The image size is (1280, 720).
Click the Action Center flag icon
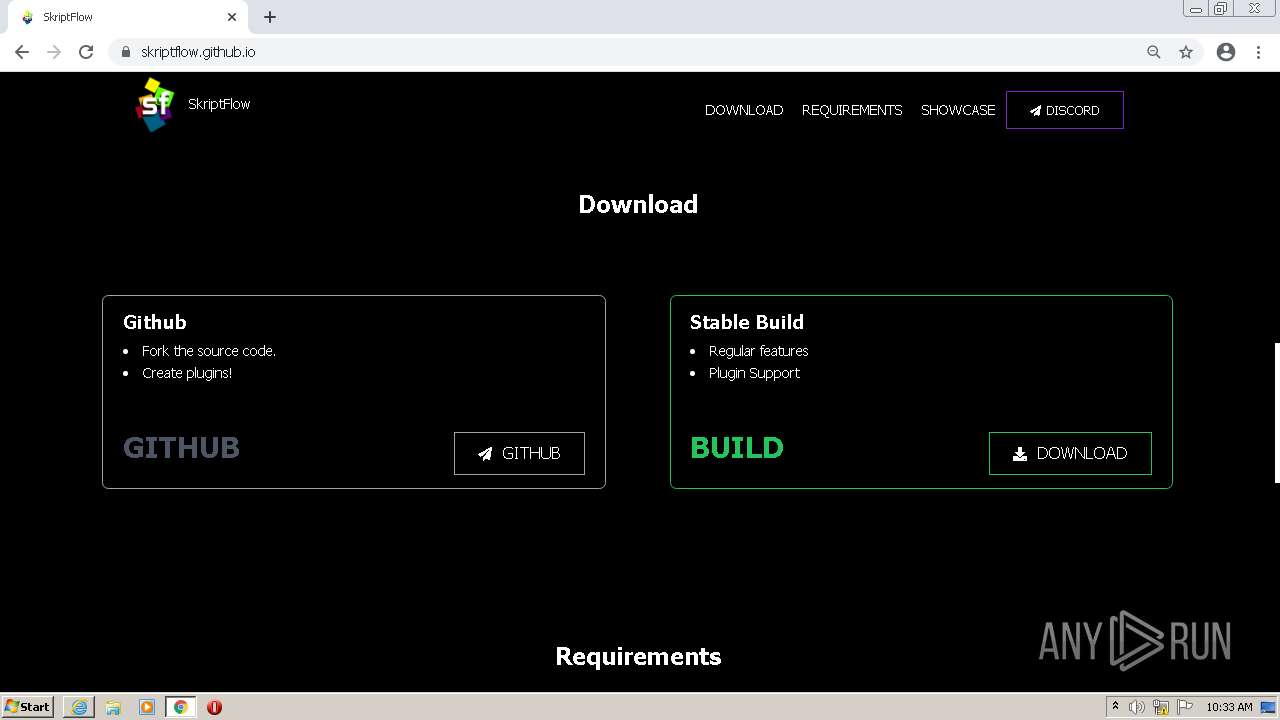tap(1185, 707)
